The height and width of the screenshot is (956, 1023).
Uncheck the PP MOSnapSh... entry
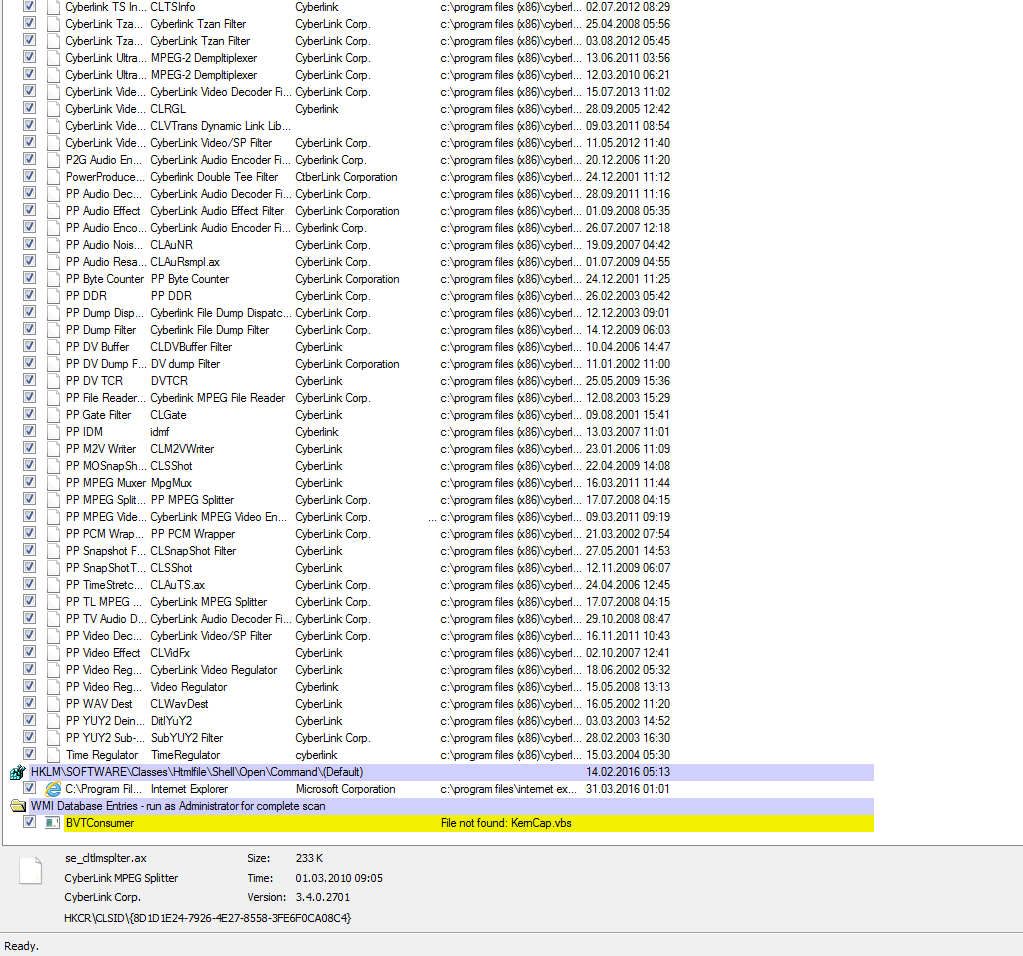[x=29, y=465]
